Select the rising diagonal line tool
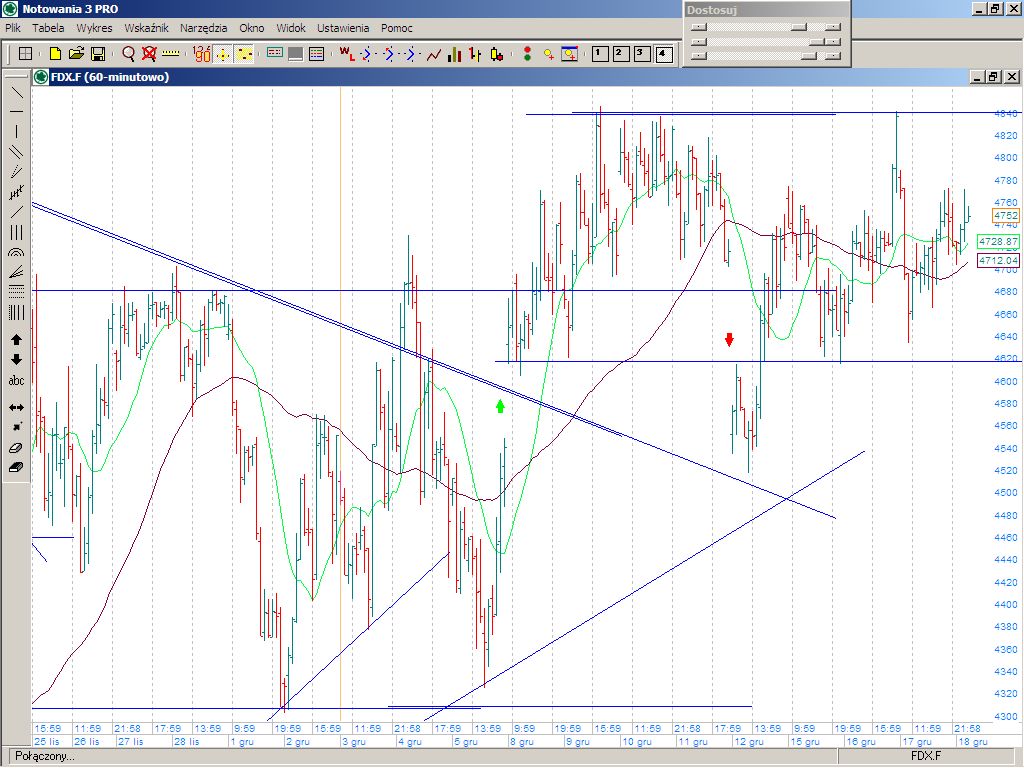1024x768 pixels. pyautogui.click(x=16, y=212)
